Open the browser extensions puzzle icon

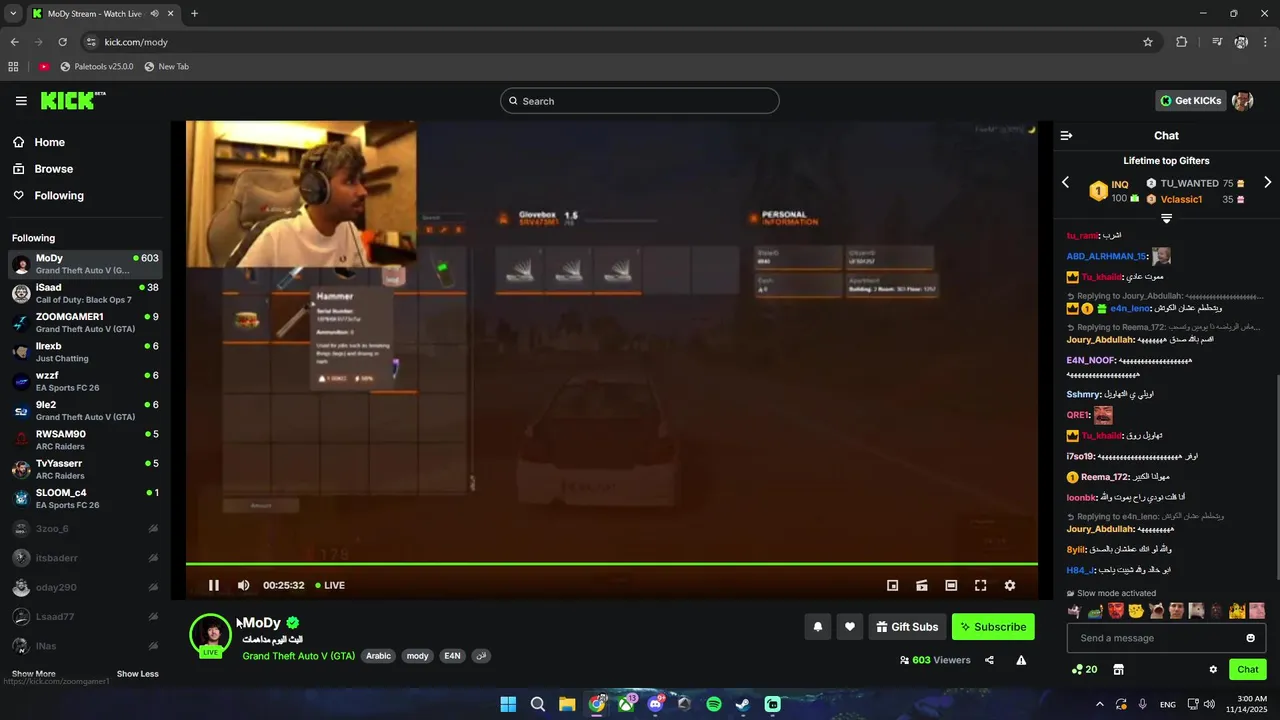pos(1181,42)
